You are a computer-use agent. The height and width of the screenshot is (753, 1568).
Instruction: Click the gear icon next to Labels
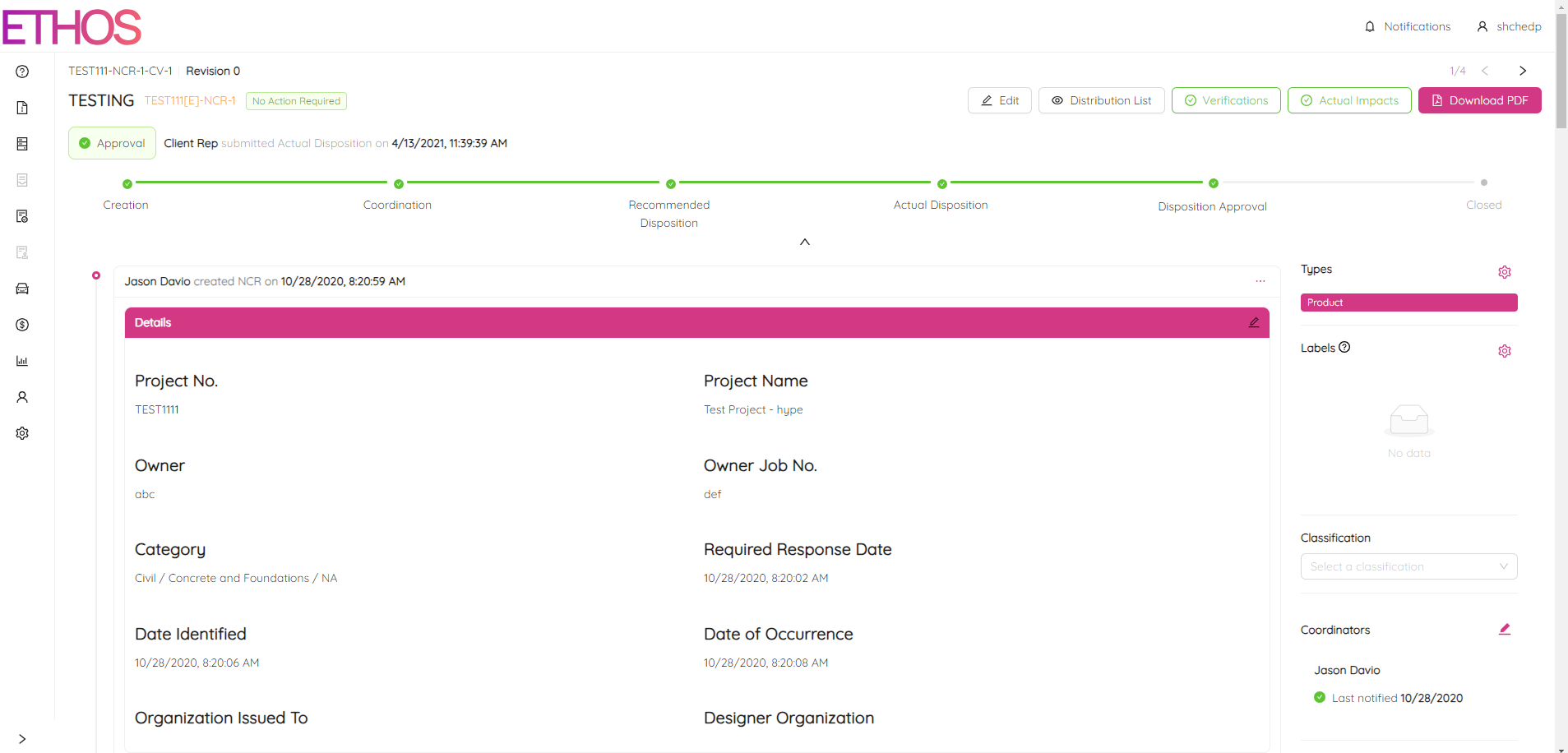1504,351
